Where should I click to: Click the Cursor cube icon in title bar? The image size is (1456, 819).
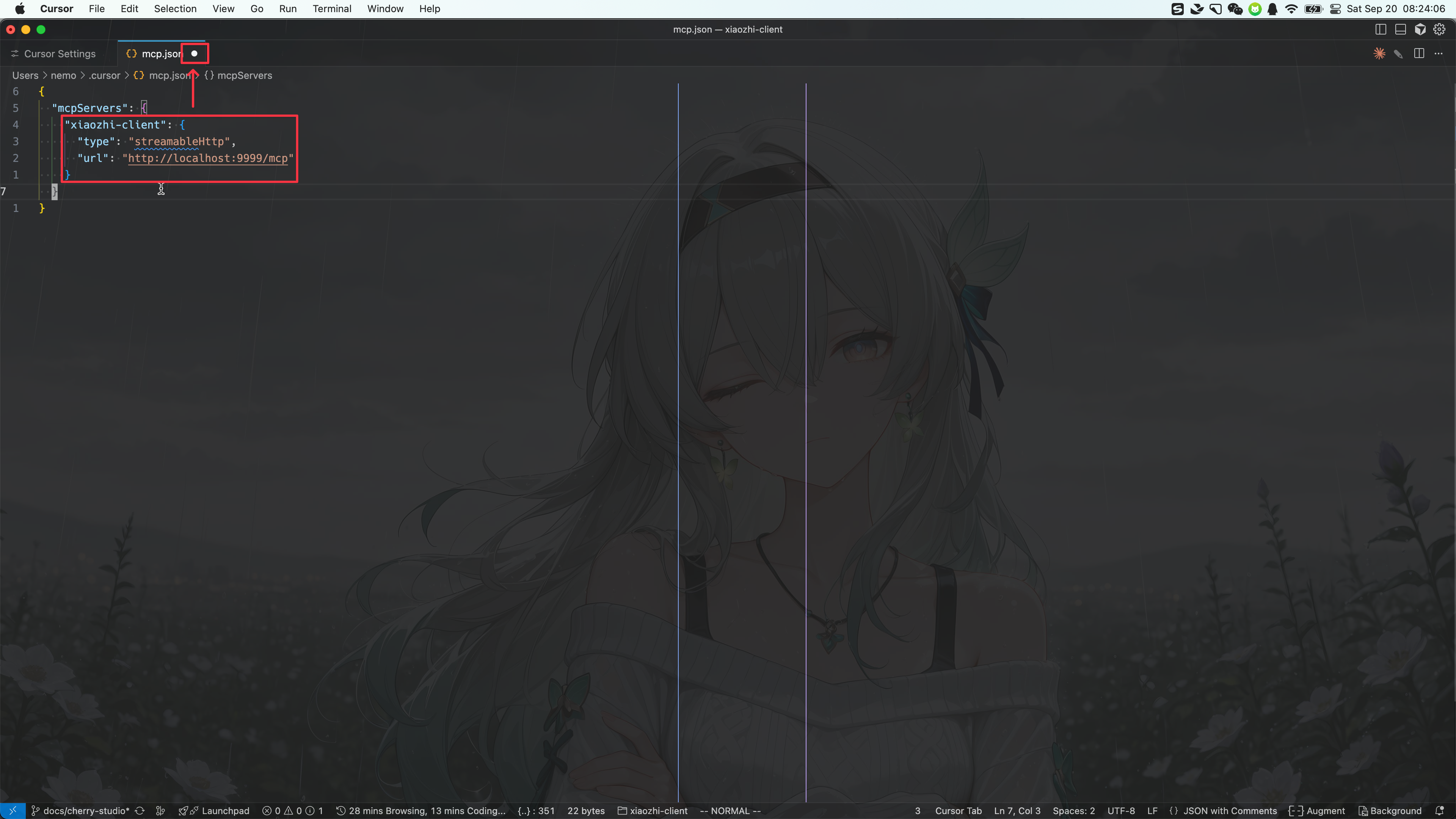pyautogui.click(x=1420, y=30)
